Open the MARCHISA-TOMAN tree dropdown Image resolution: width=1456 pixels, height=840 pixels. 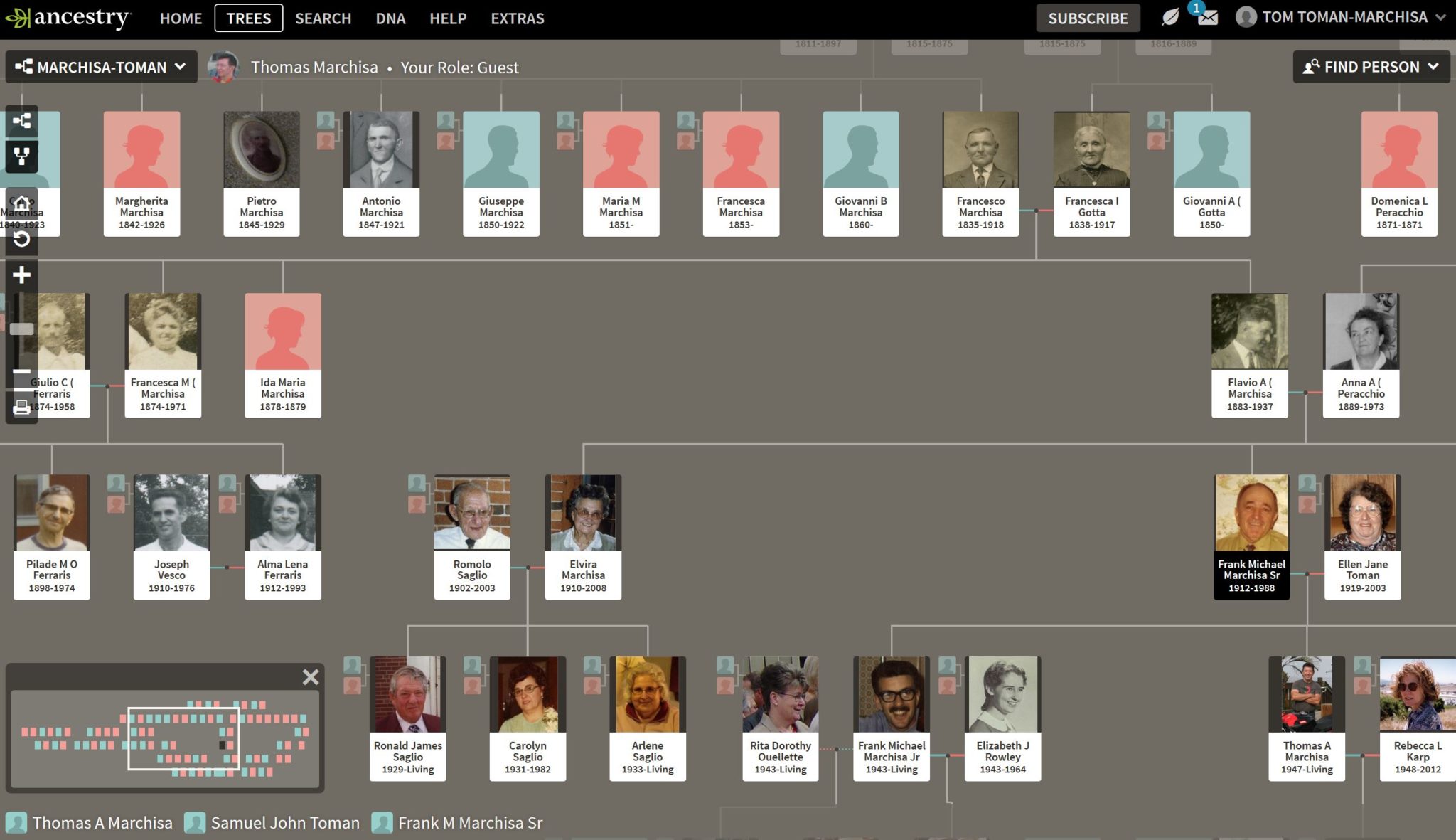click(x=101, y=67)
